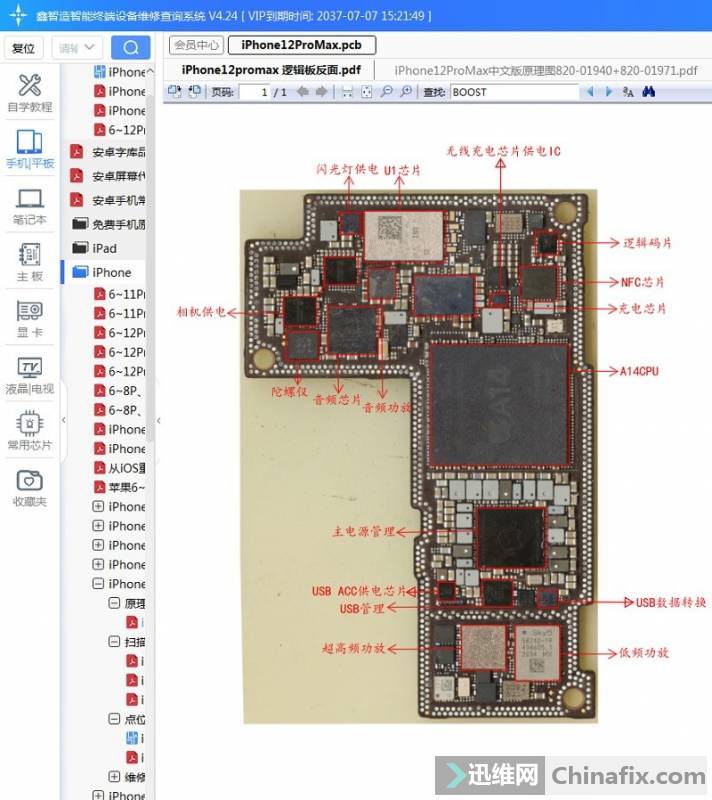Image resolution: width=712 pixels, height=800 pixels.
Task: Collapse the 点位 subfolder in the tree
Action: click(113, 719)
